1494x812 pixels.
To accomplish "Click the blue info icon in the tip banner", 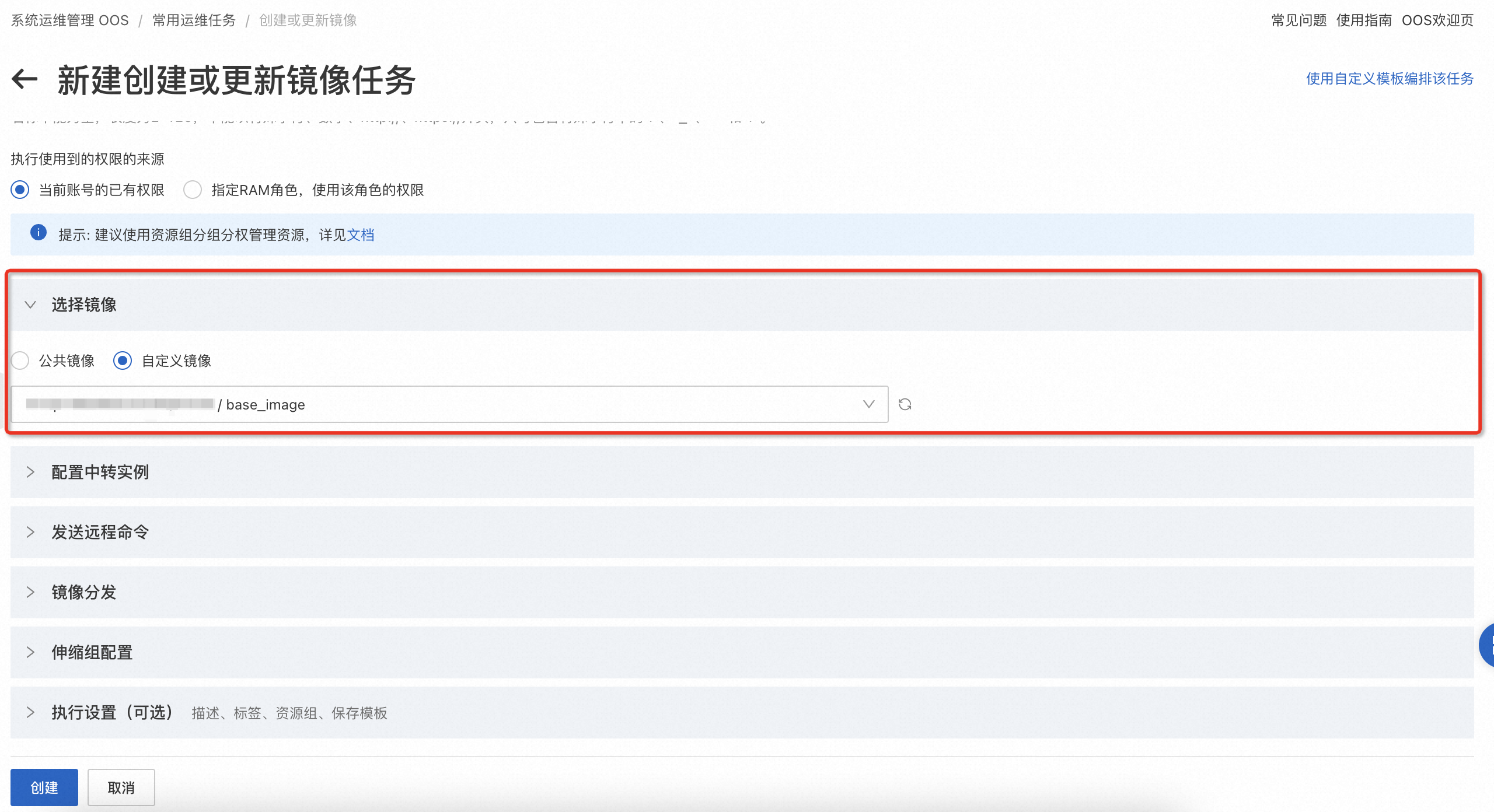I will pos(39,233).
